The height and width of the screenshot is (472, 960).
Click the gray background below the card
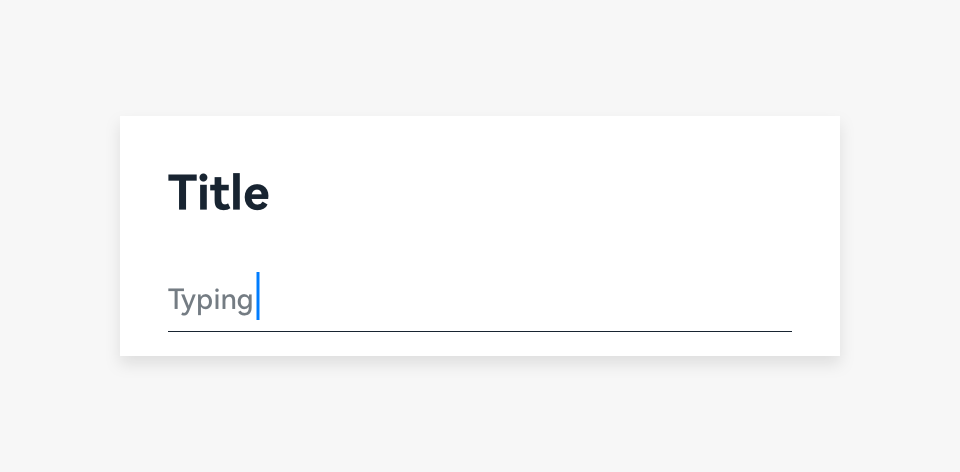click(479, 415)
